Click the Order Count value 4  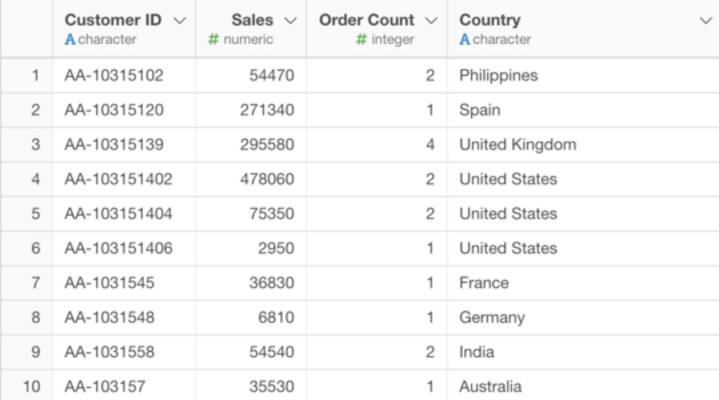429,145
